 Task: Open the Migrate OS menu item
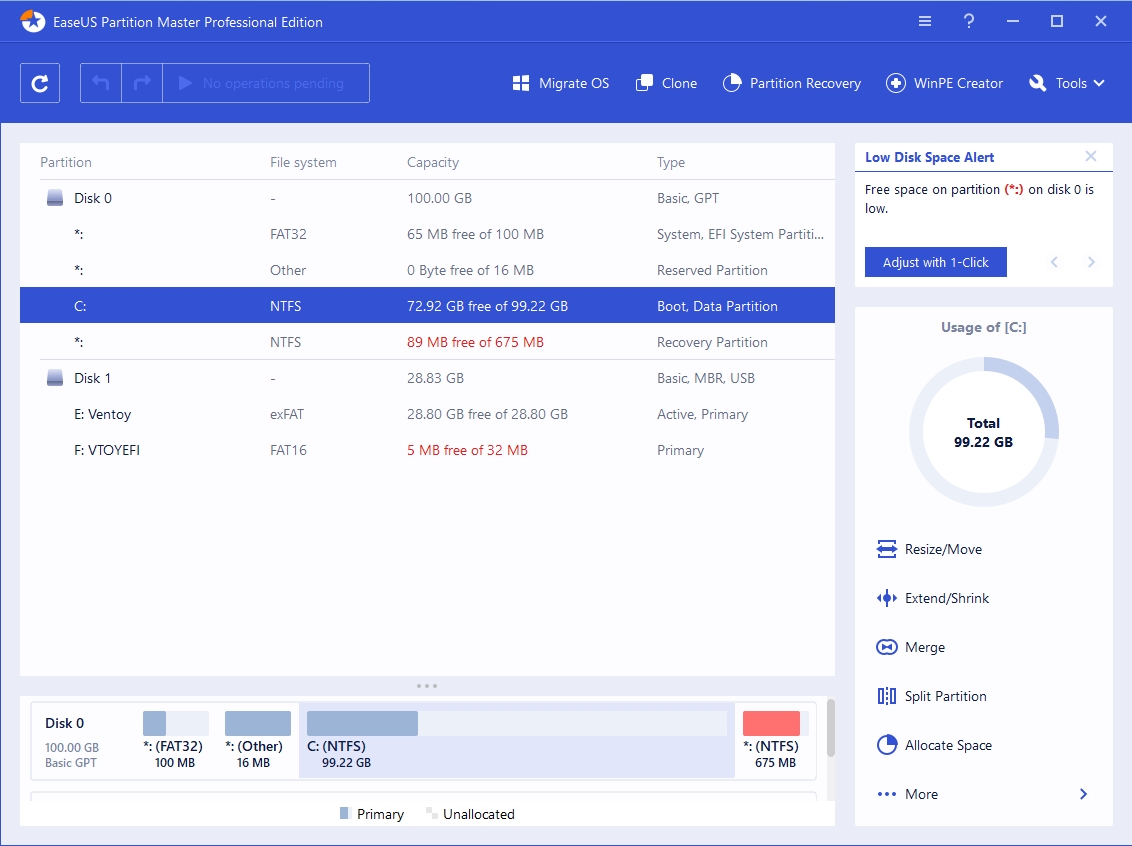pyautogui.click(x=561, y=83)
